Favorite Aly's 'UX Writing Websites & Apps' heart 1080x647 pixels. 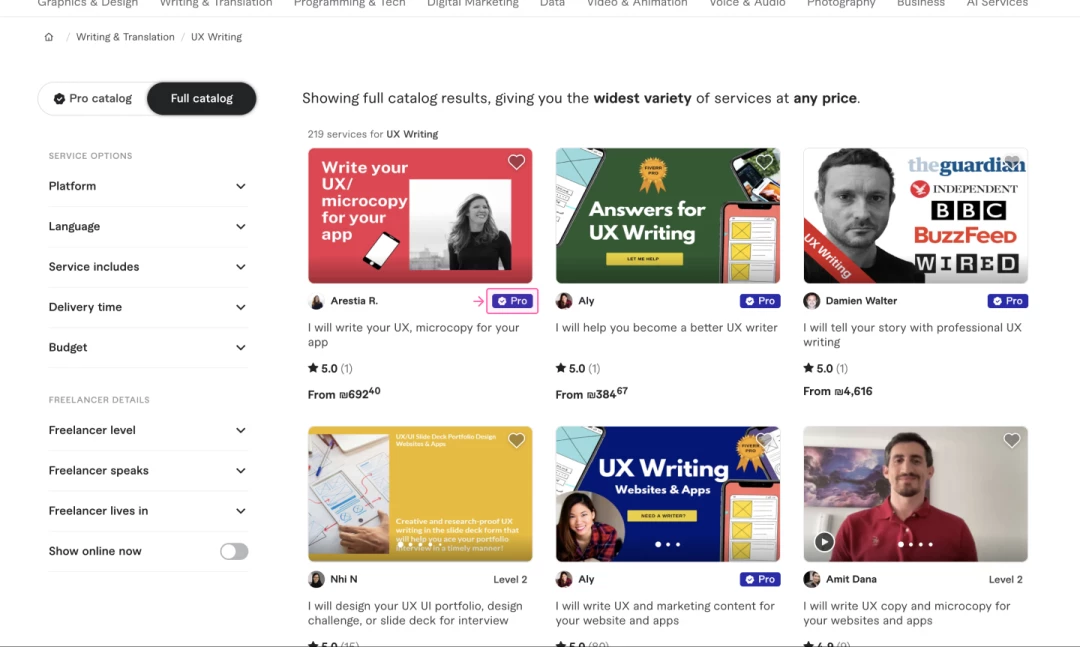[764, 440]
